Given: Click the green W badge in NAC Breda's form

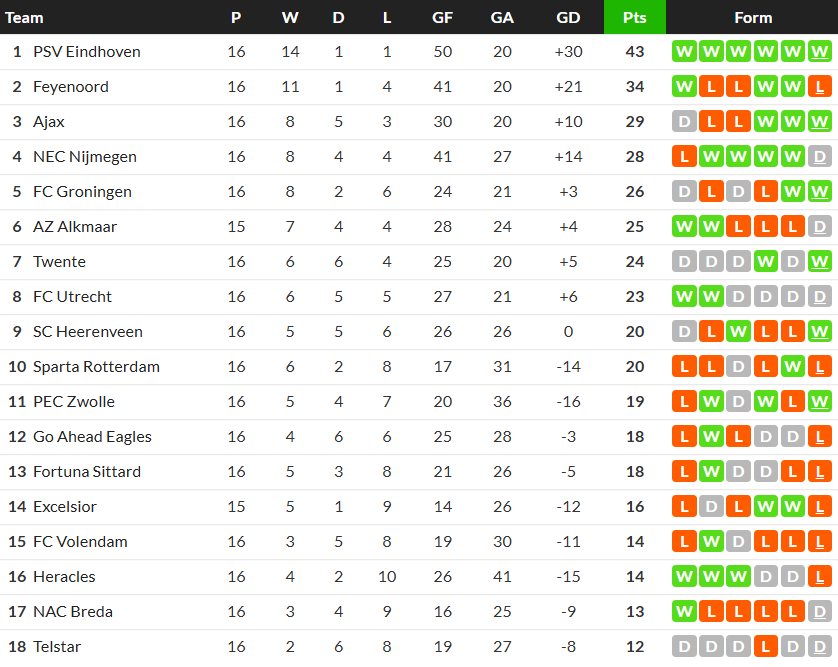Looking at the screenshot, I should pos(685,611).
